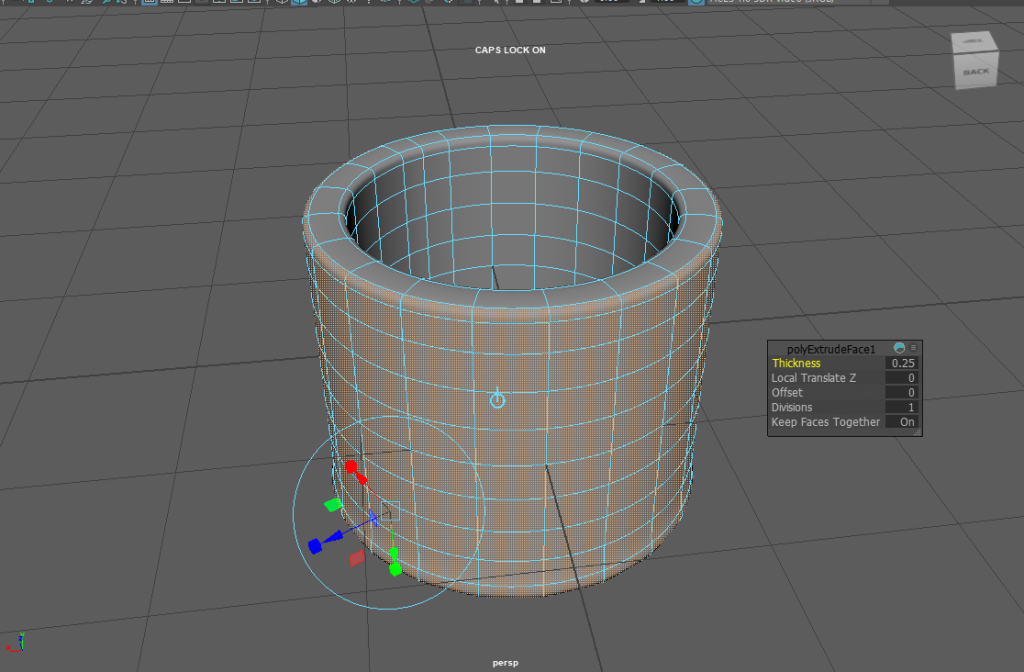Click the red plane handle on manipulator
Viewport: 1024px width, 672px height.
coord(356,558)
